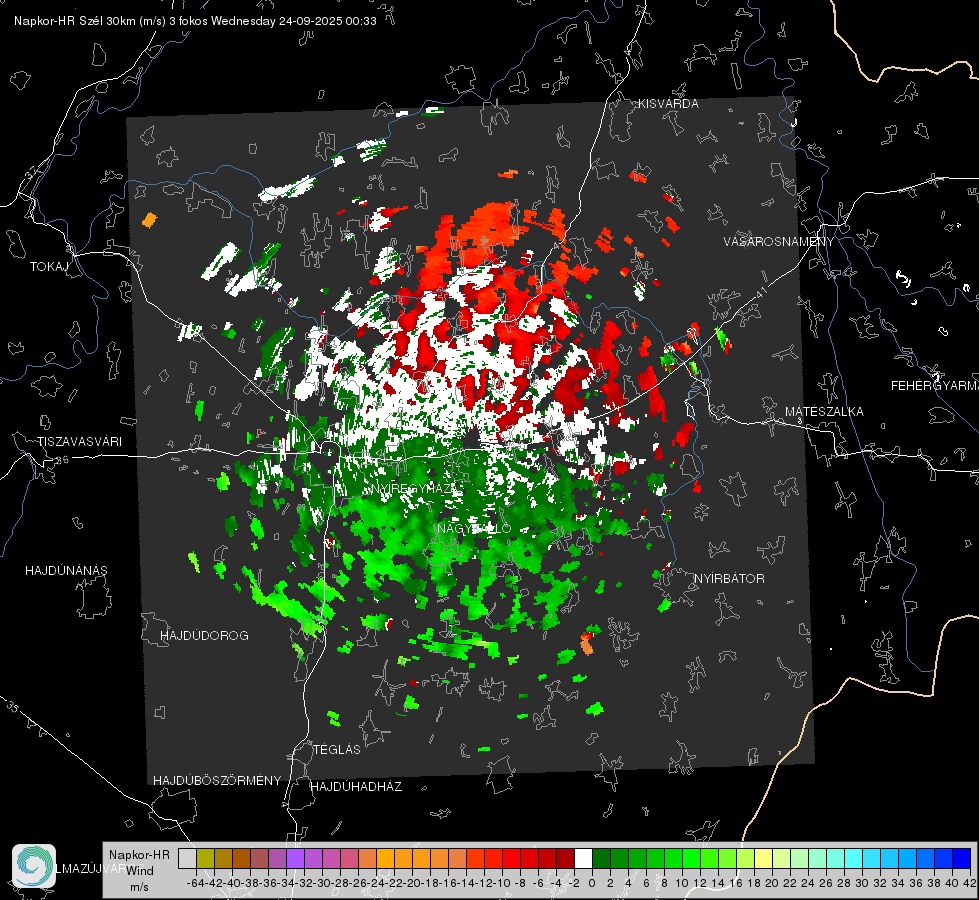Select the dark green swatch between 0 and 2
Screen dimensions: 979x900
[601, 858]
